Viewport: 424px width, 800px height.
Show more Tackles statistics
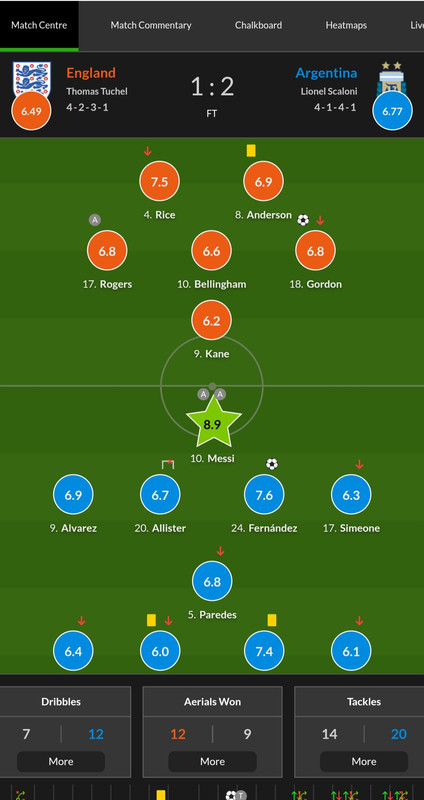364,761
